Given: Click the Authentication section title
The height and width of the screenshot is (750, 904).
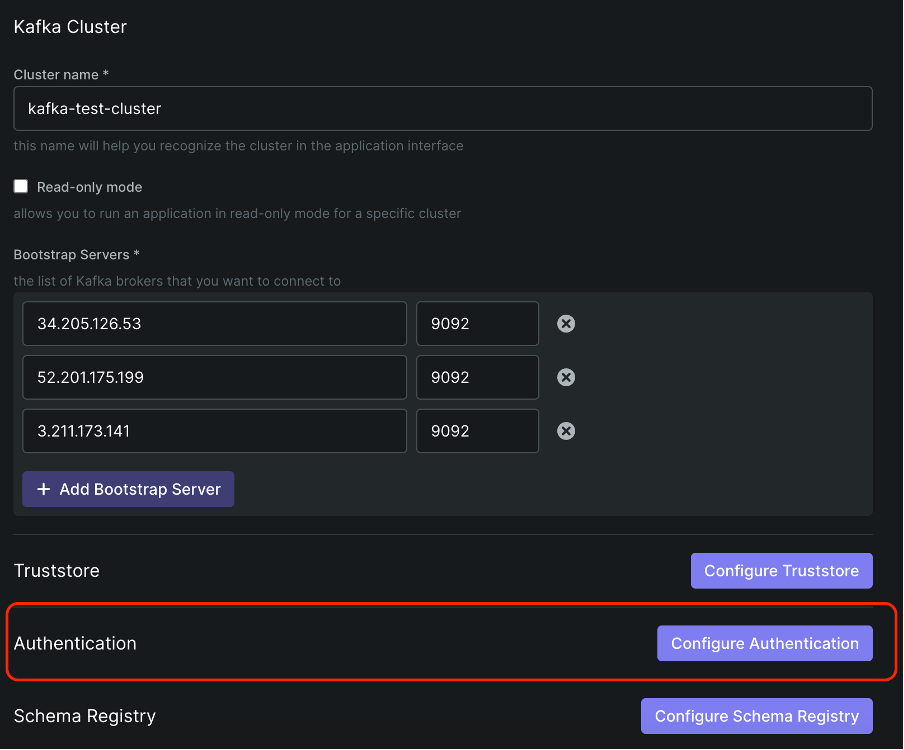Looking at the screenshot, I should (x=75, y=643).
